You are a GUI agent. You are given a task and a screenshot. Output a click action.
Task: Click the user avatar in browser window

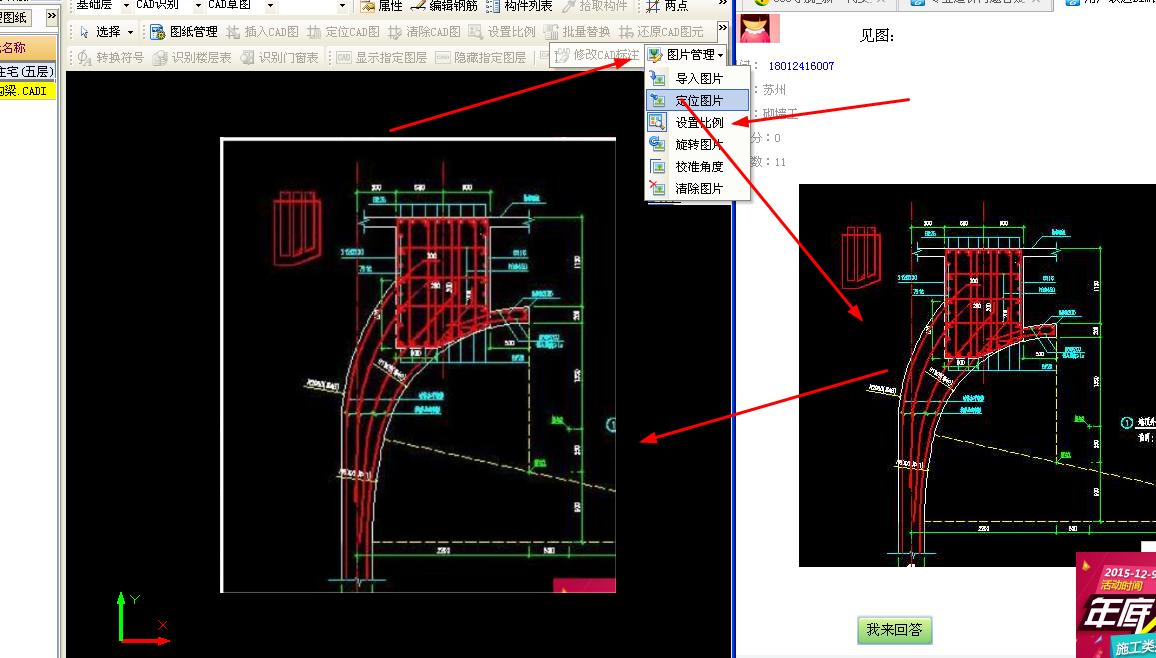(x=759, y=27)
